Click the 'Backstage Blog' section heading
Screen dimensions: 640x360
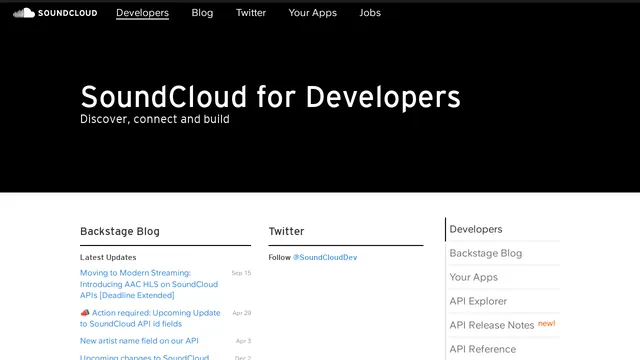[x=120, y=231]
